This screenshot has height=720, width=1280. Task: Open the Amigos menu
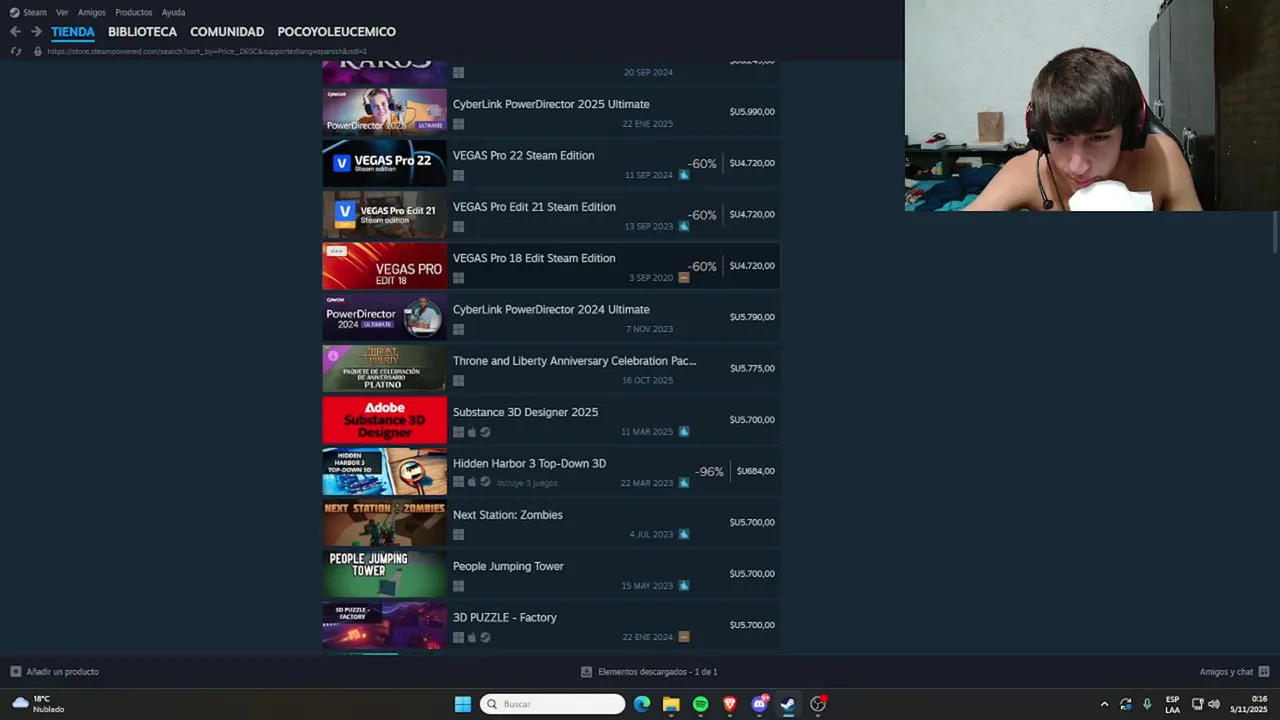pos(92,12)
